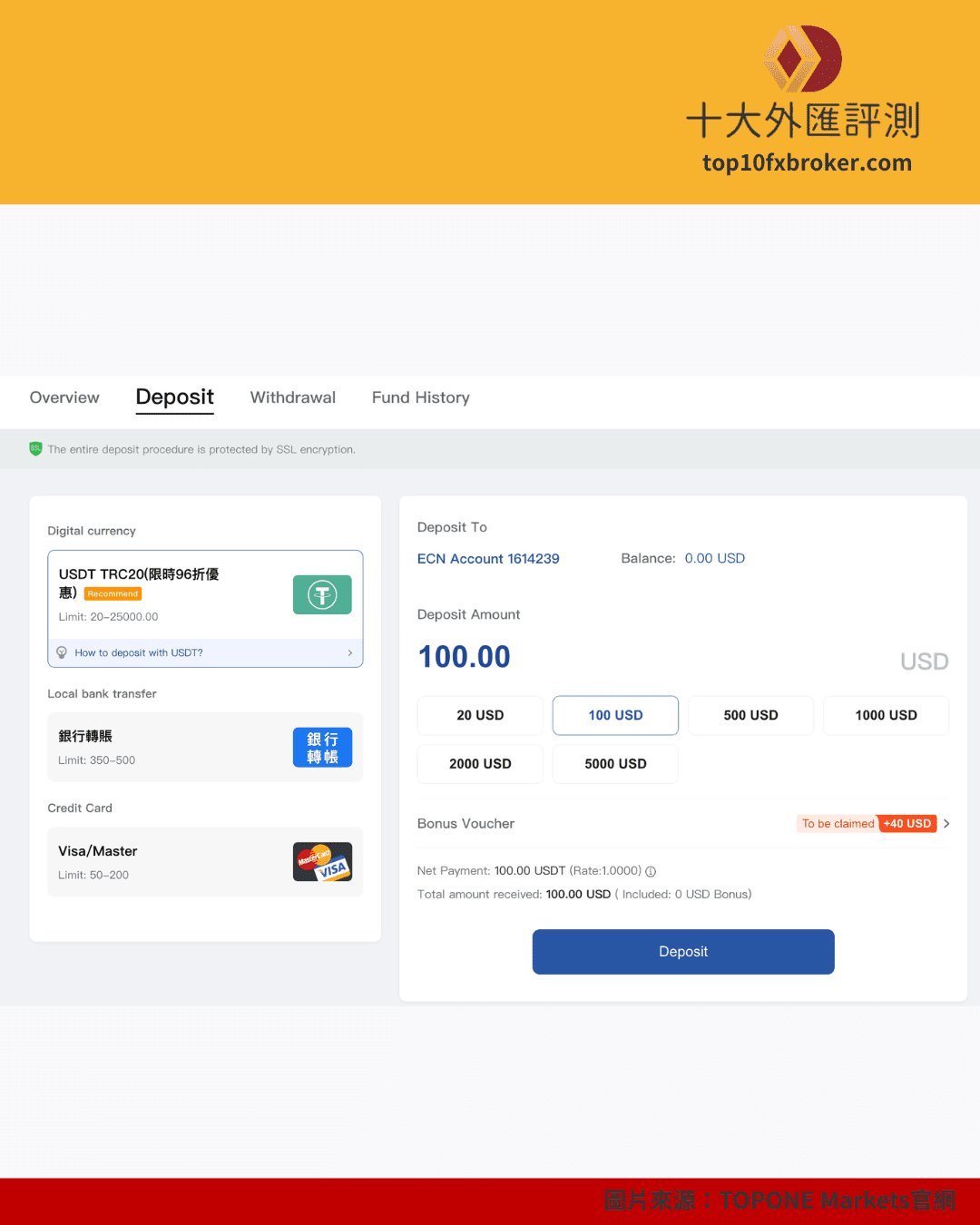Click the top10fxbroker diamond logo
This screenshot has width=980, height=1225.
tap(801, 58)
